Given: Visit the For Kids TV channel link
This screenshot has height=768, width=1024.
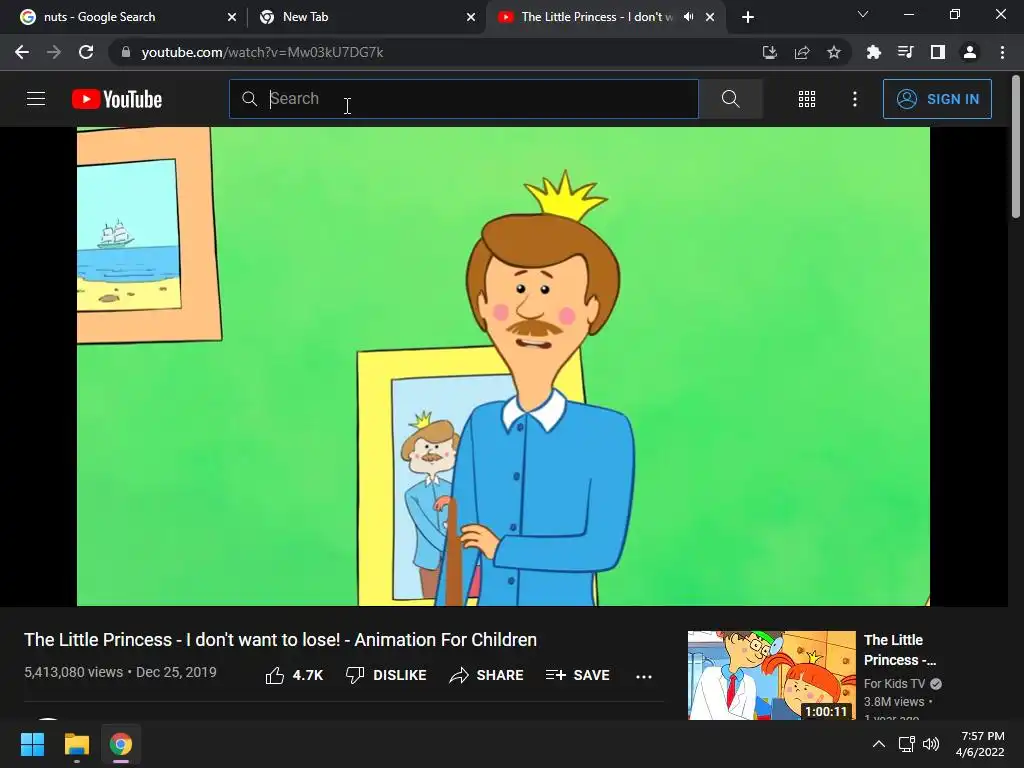Looking at the screenshot, I should pyautogui.click(x=894, y=684).
